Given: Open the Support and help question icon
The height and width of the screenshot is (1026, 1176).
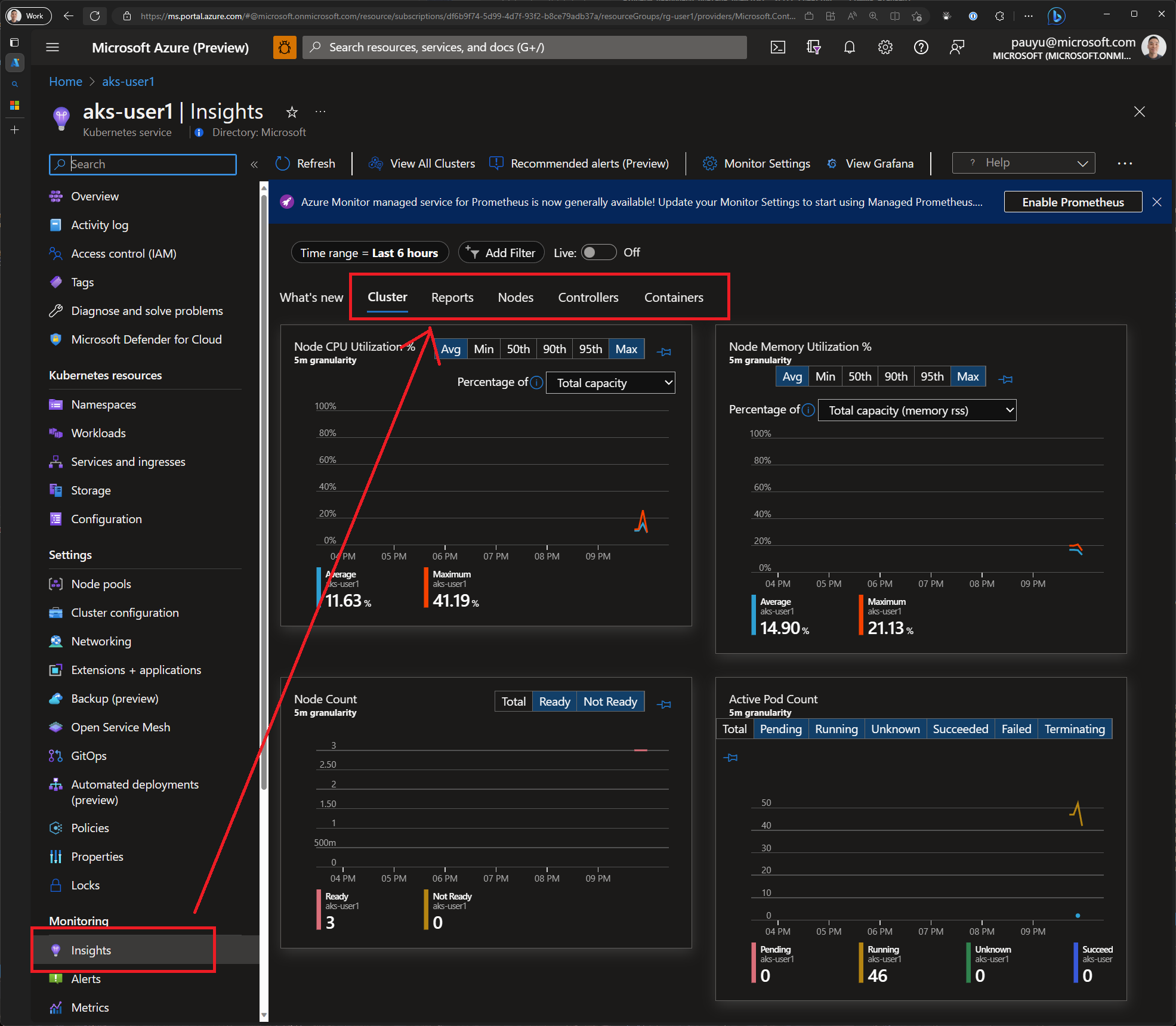Looking at the screenshot, I should tap(921, 47).
